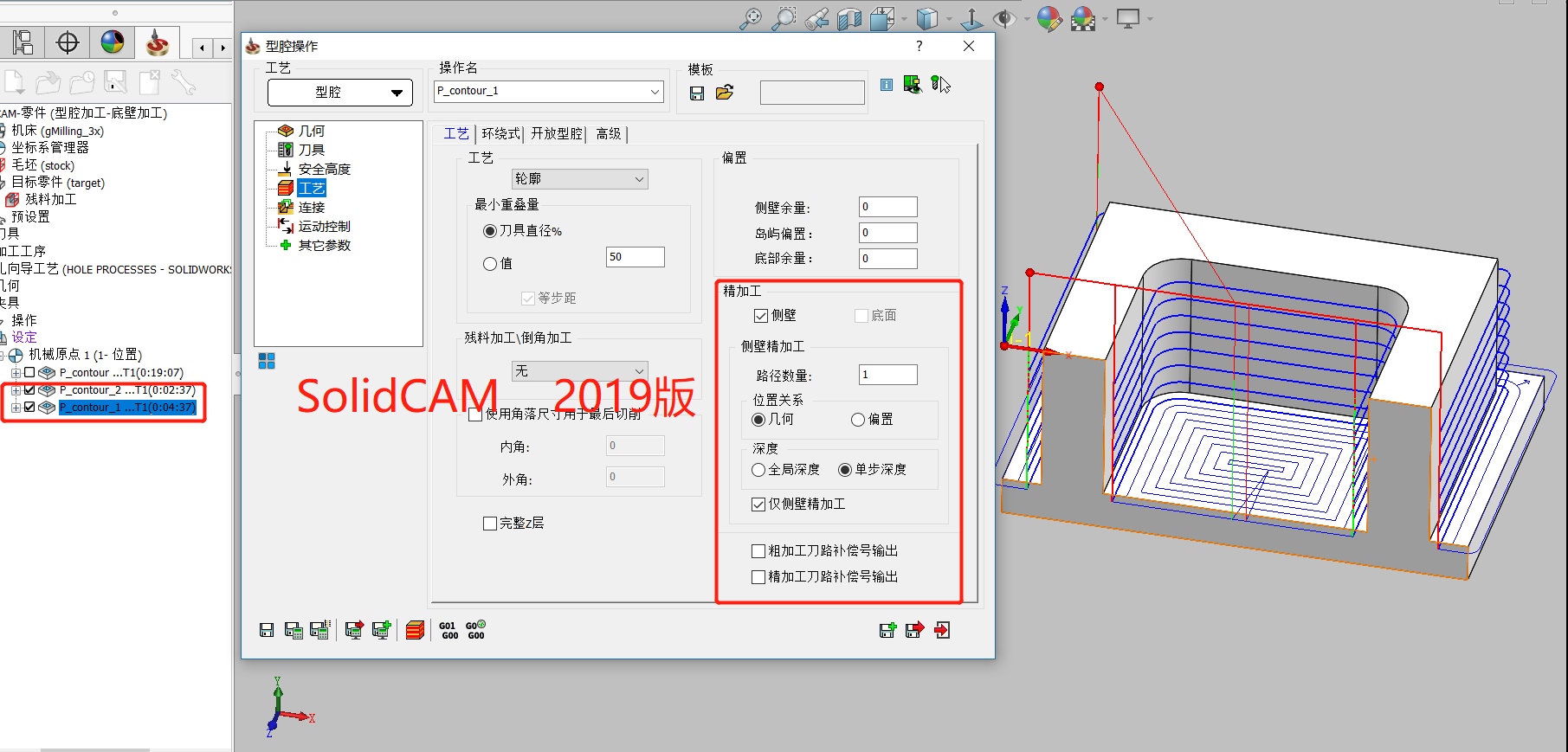This screenshot has height=752, width=1568.
Task: Click the overlap value 50 field
Action: click(x=636, y=257)
